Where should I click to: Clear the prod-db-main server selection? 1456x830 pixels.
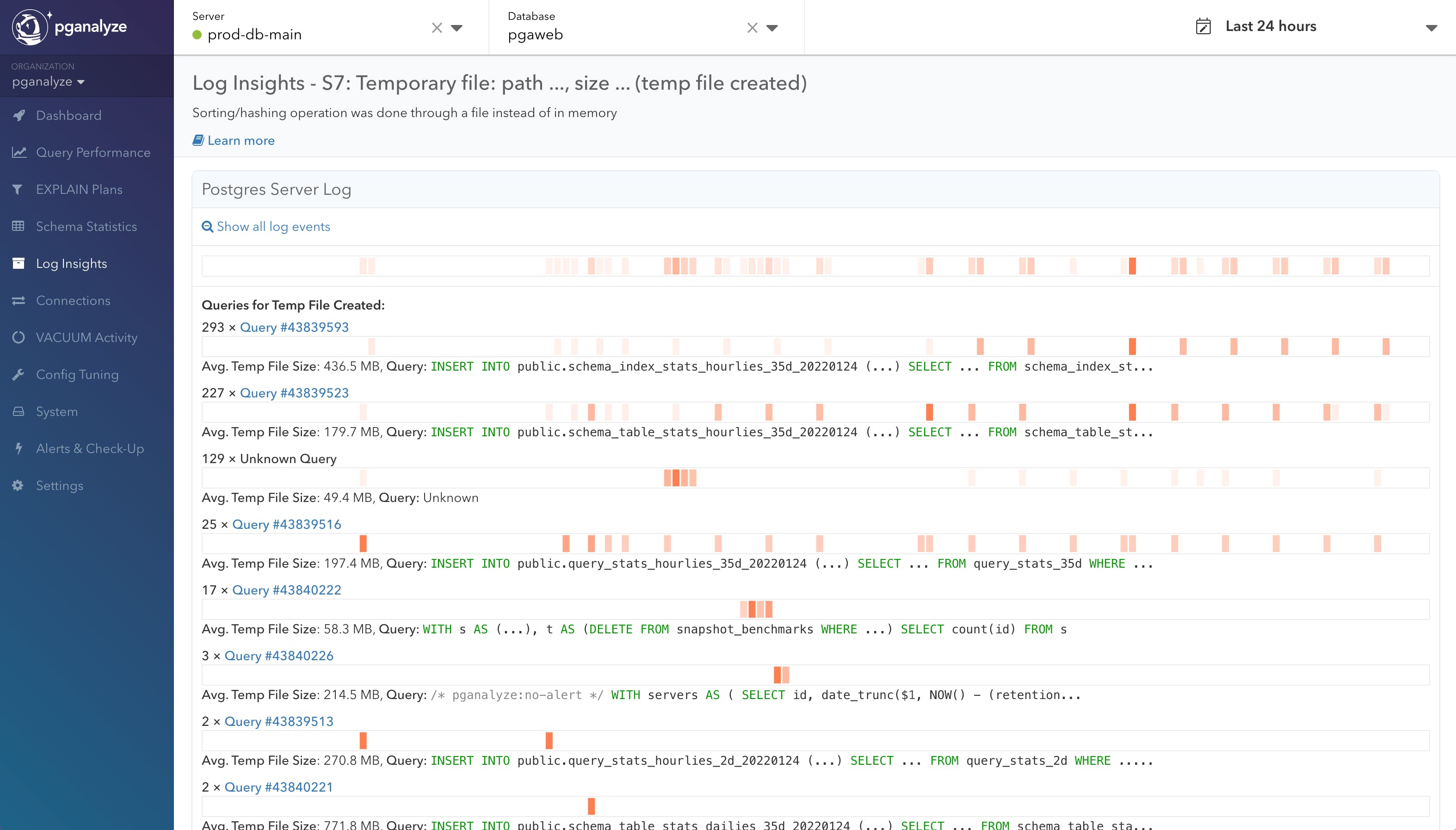click(437, 28)
